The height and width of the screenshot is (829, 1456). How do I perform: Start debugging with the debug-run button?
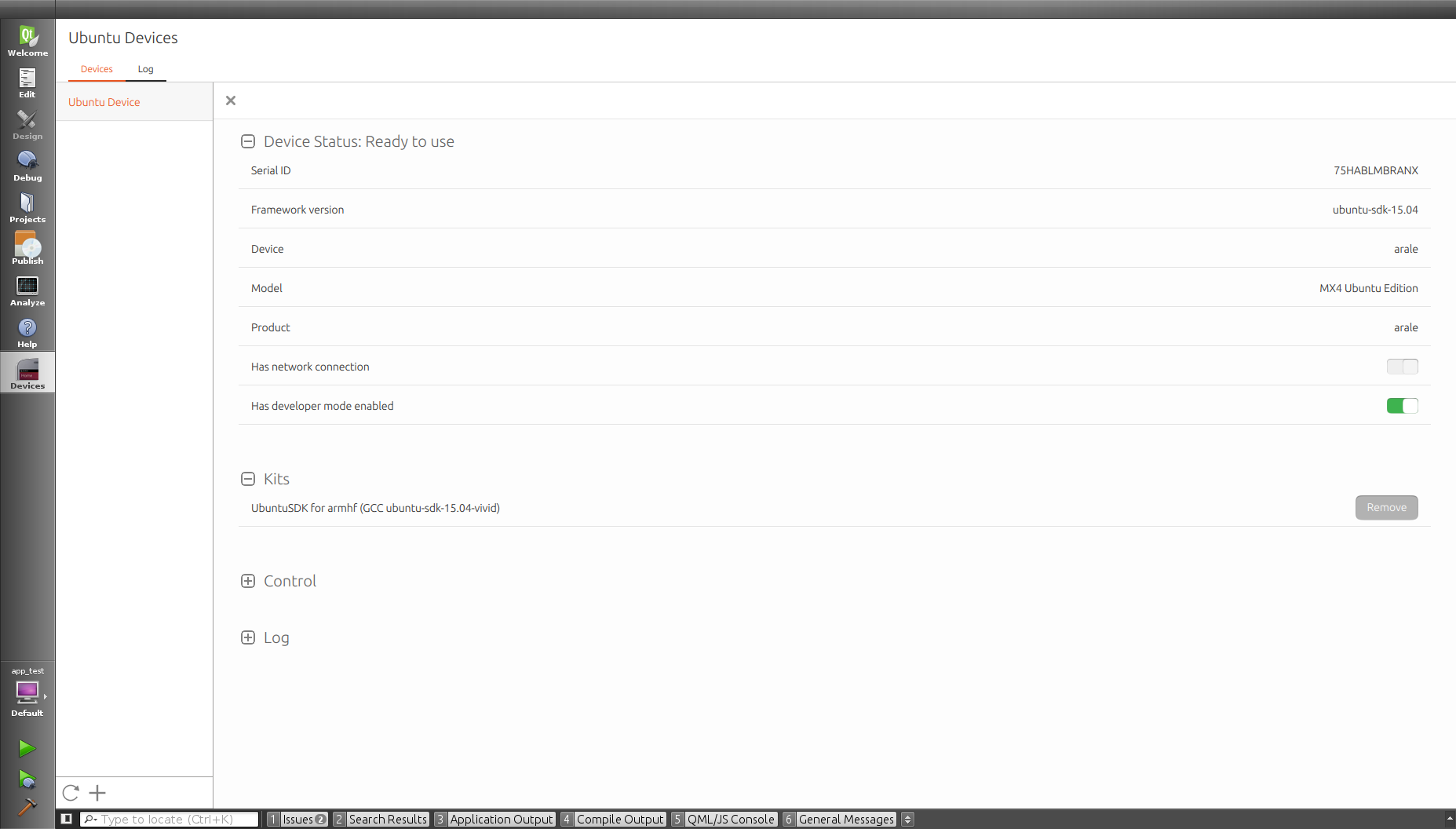pyautogui.click(x=27, y=779)
